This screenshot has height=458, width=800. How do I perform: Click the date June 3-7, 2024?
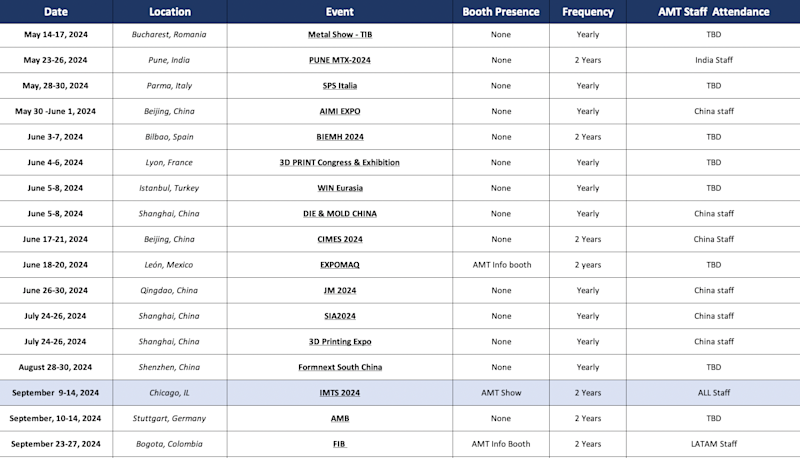(56, 137)
